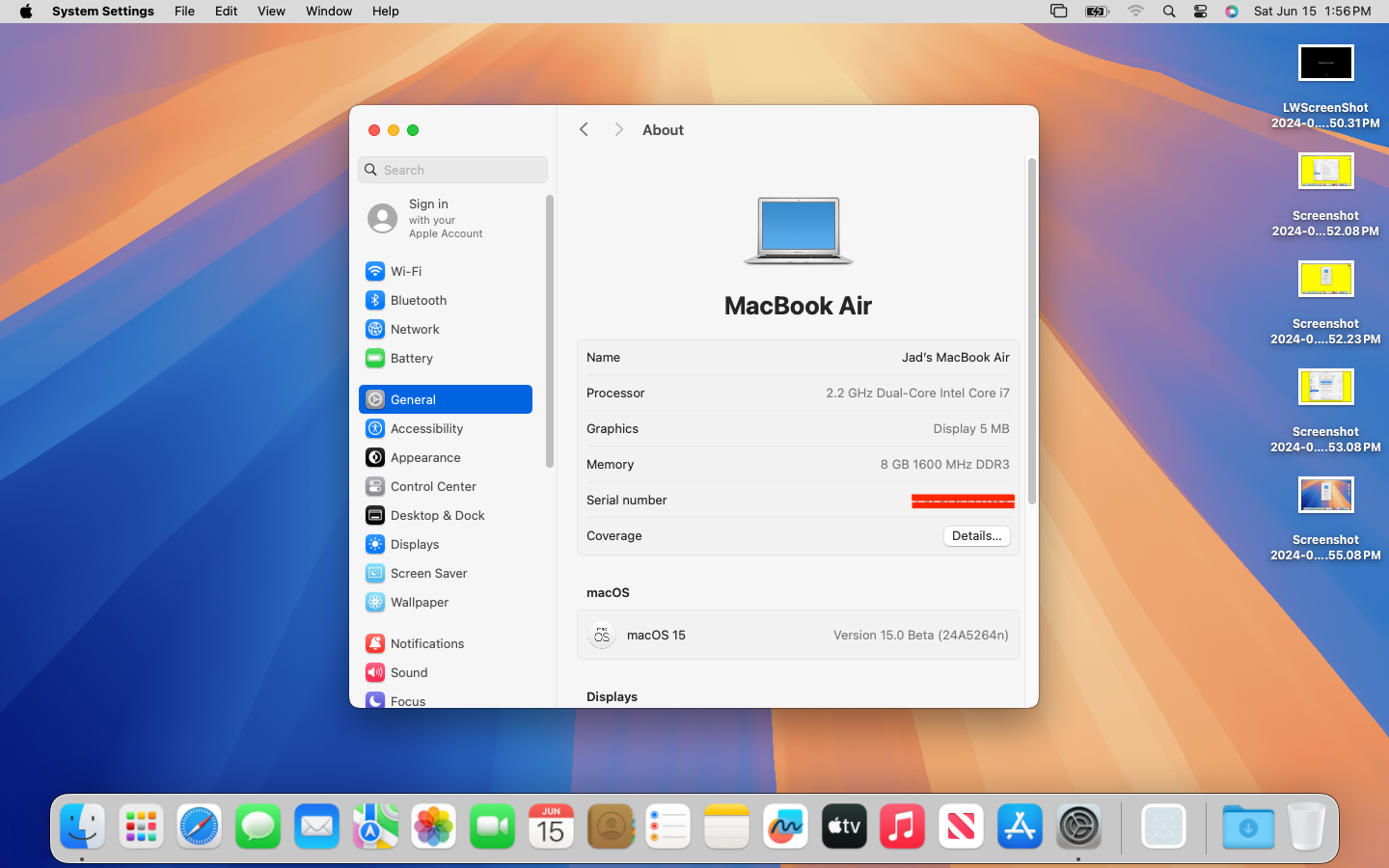Image resolution: width=1389 pixels, height=868 pixels.
Task: Go to Accessibility settings
Action: (426, 428)
